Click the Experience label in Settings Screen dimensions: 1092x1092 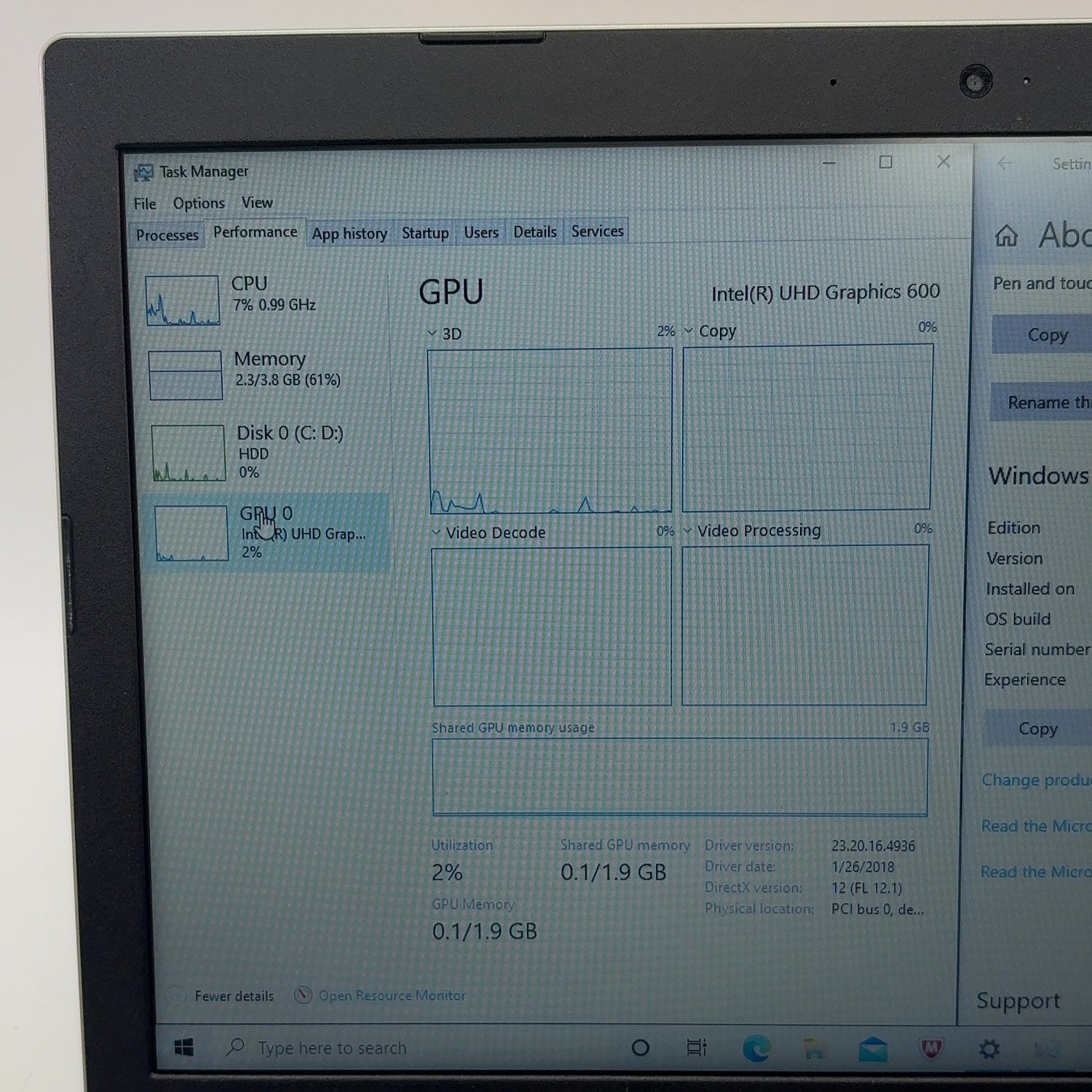[1024, 679]
